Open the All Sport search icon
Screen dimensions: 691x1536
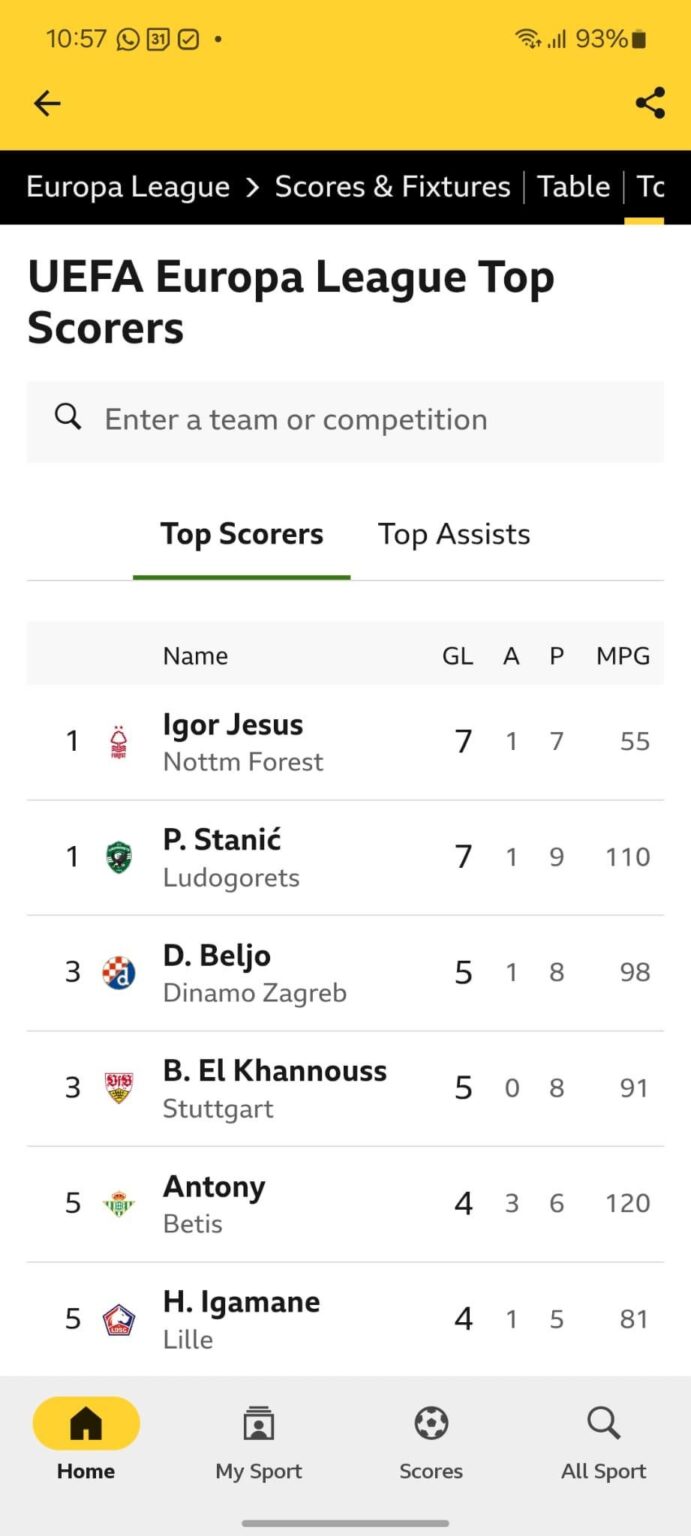(x=603, y=1424)
